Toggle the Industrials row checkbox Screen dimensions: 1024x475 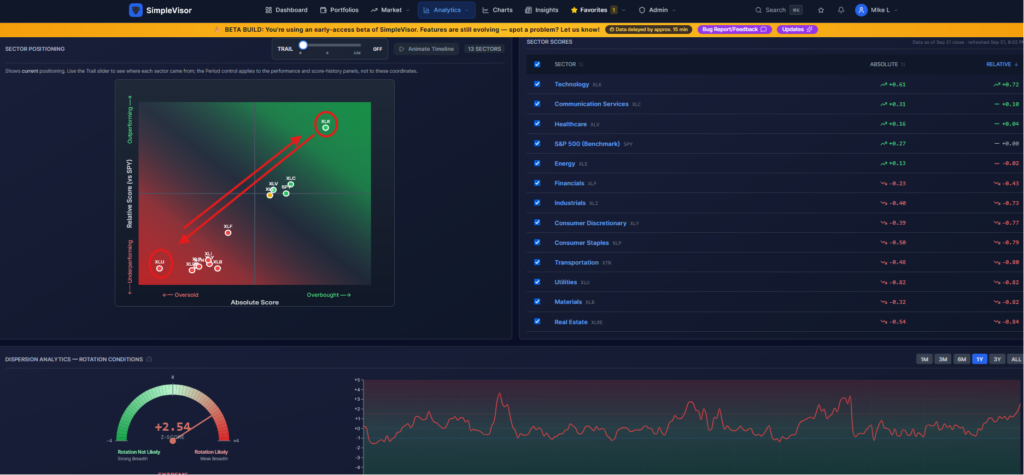click(x=537, y=203)
